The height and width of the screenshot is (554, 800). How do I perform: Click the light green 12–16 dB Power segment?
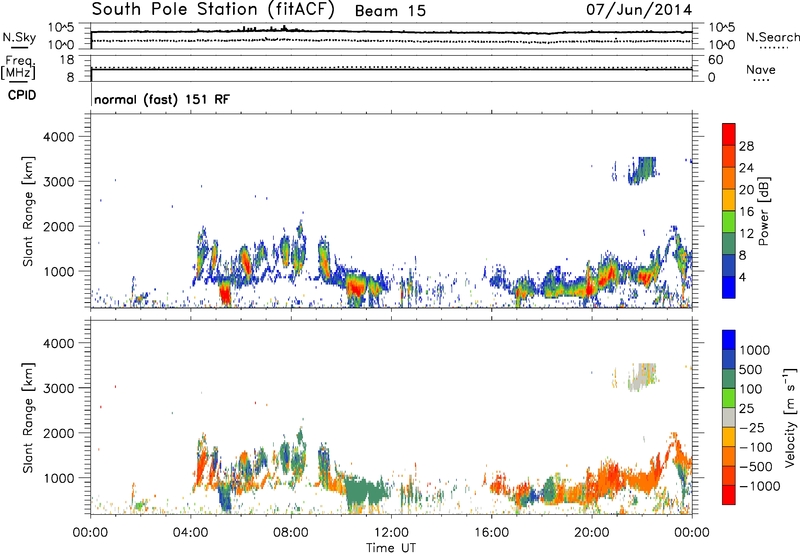coord(729,221)
